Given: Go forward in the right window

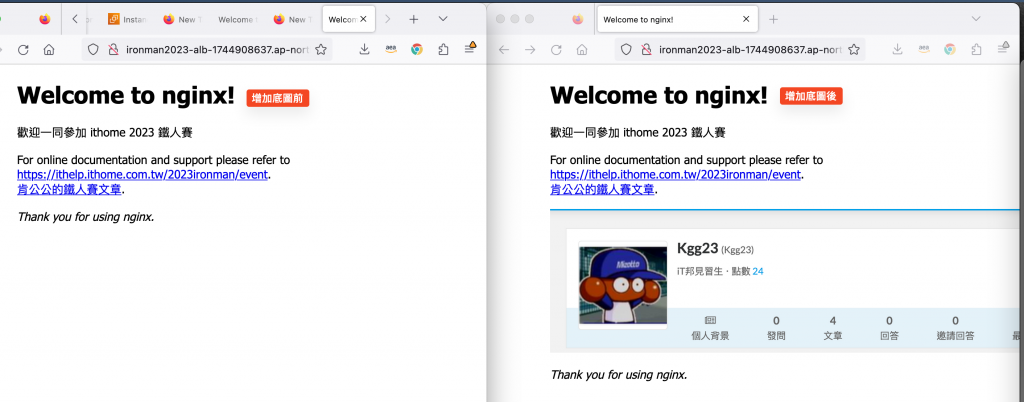Looking at the screenshot, I should point(530,50).
